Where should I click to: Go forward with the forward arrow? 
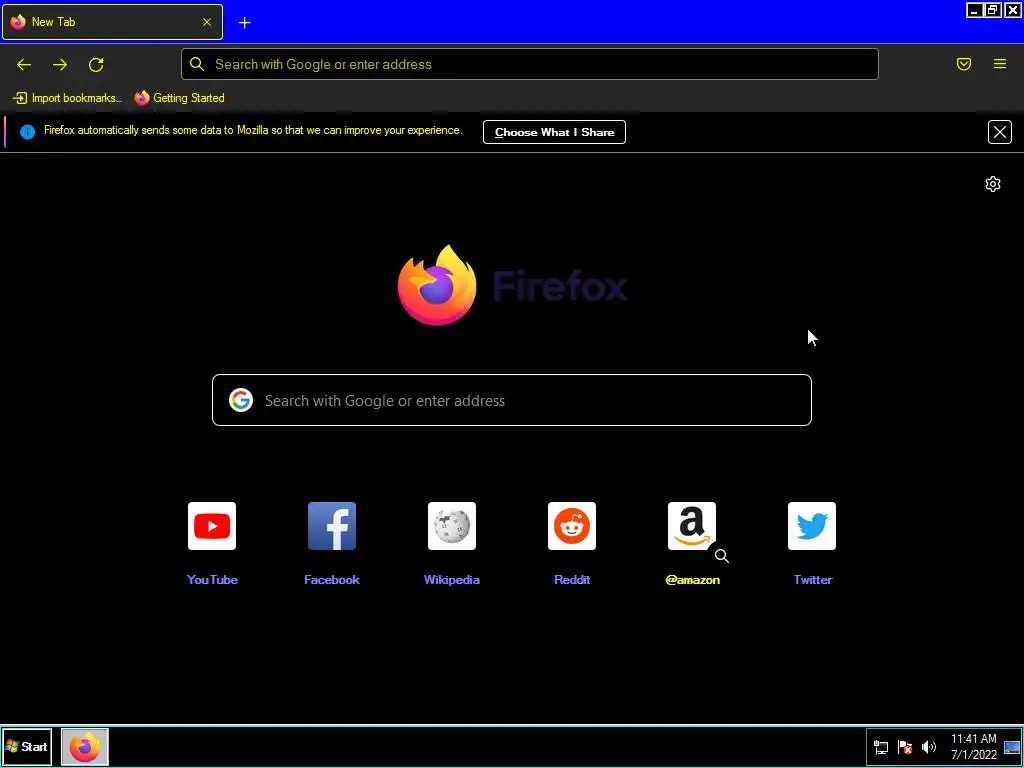[60, 64]
